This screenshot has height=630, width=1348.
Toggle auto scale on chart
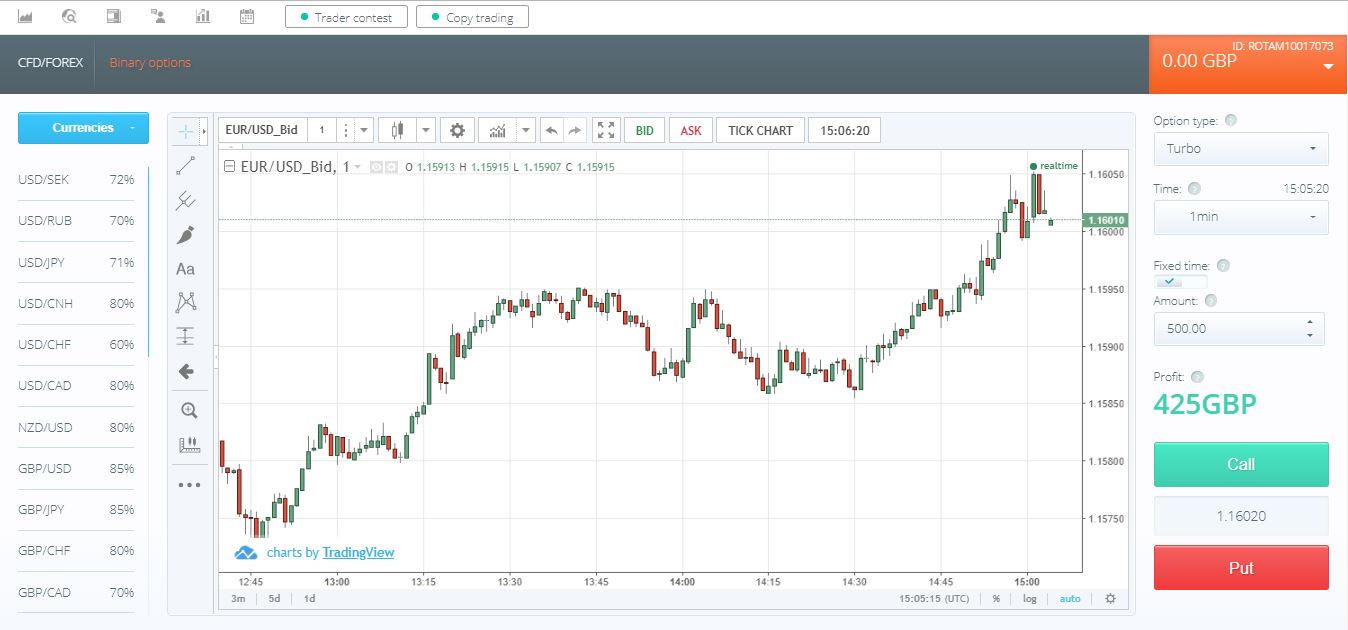(x=1070, y=598)
